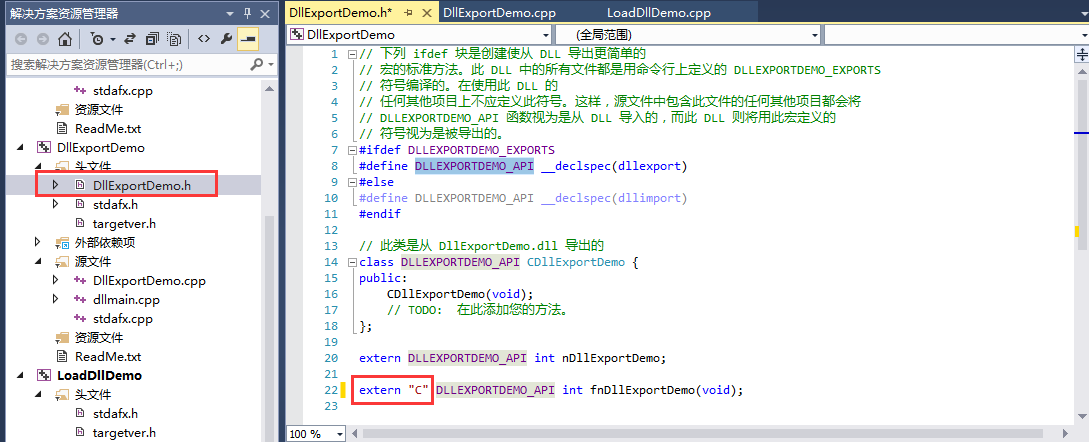Expand the dllmain.cpp tree node
Image resolution: width=1089 pixels, height=442 pixels.
point(56,300)
